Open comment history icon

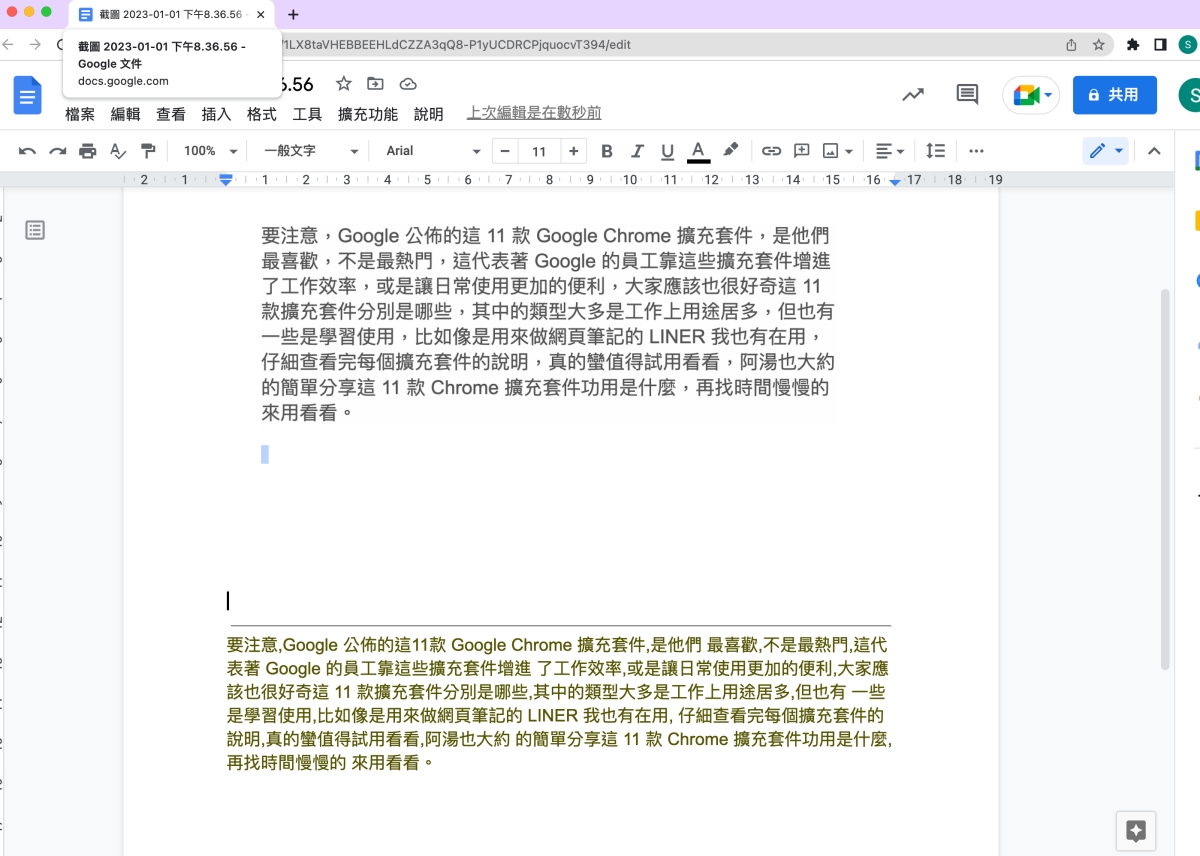click(967, 95)
